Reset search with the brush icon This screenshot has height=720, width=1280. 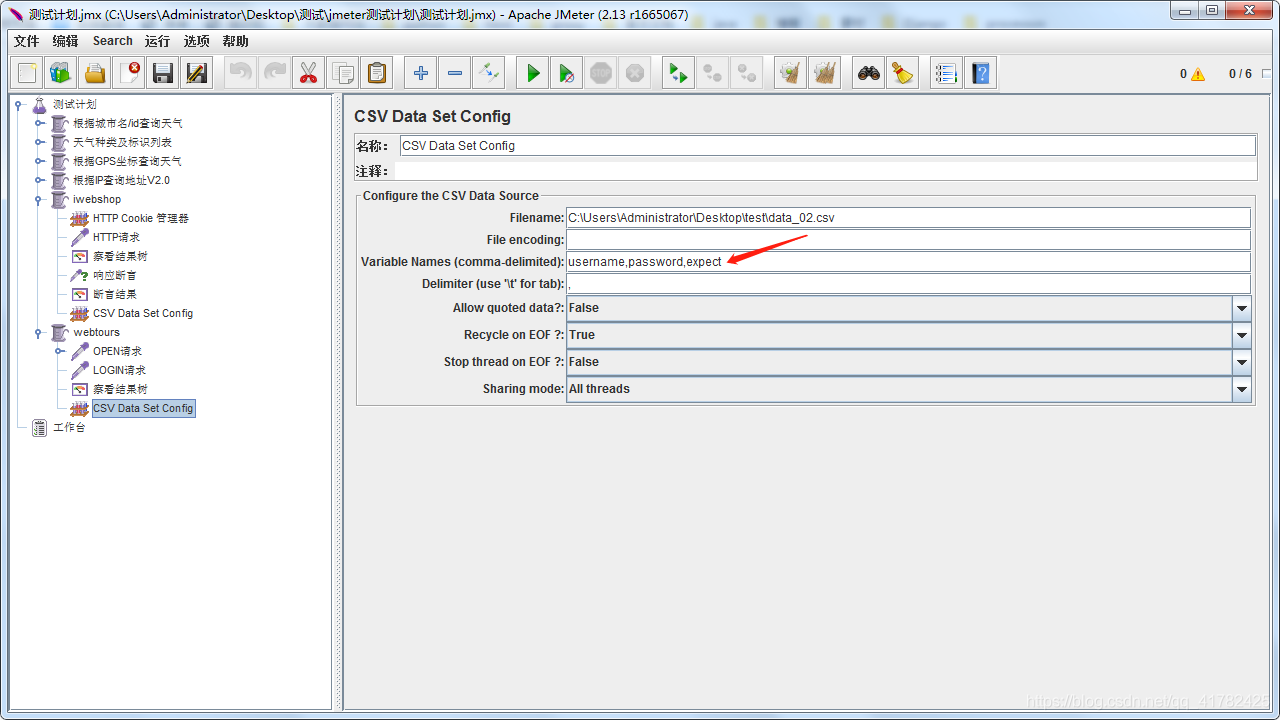click(903, 73)
